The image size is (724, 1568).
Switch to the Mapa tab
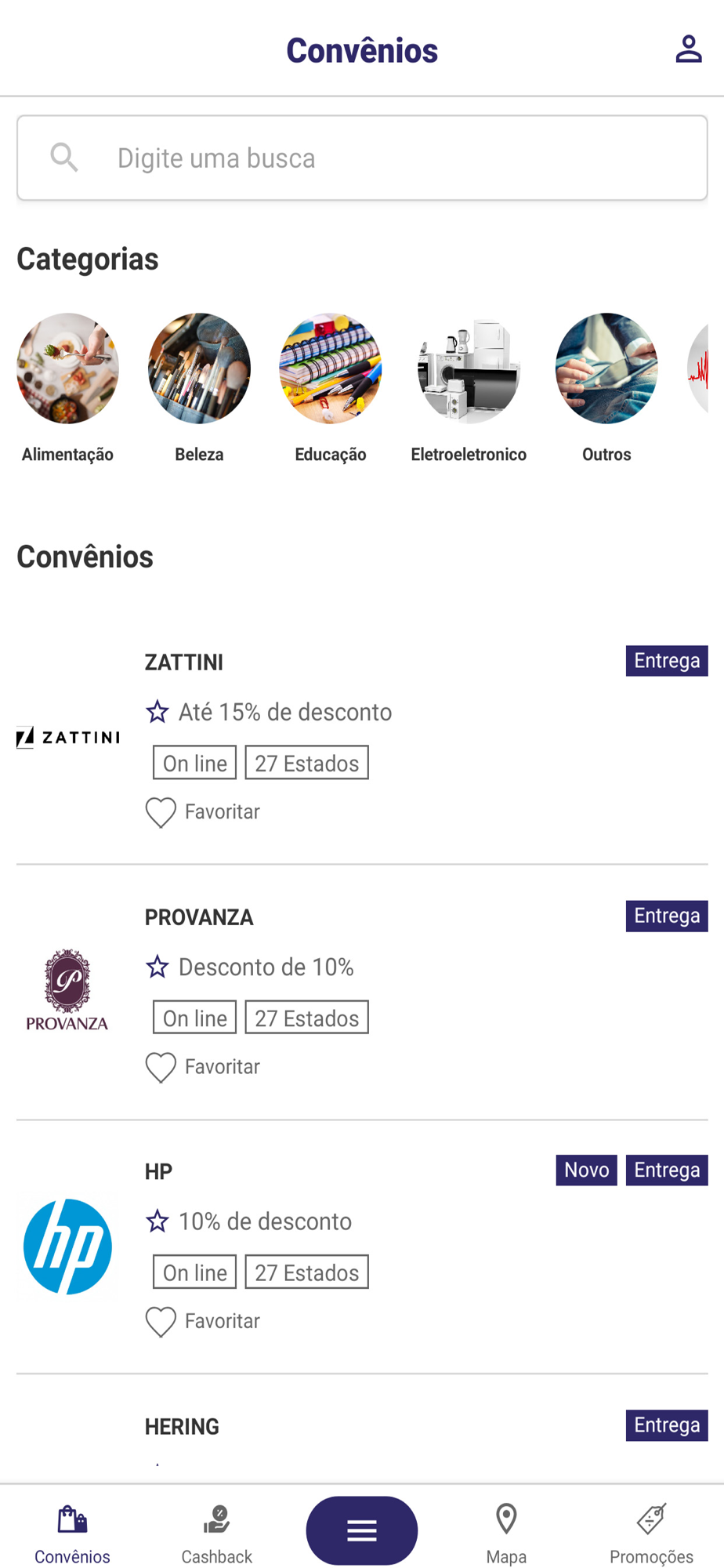pos(506,1534)
